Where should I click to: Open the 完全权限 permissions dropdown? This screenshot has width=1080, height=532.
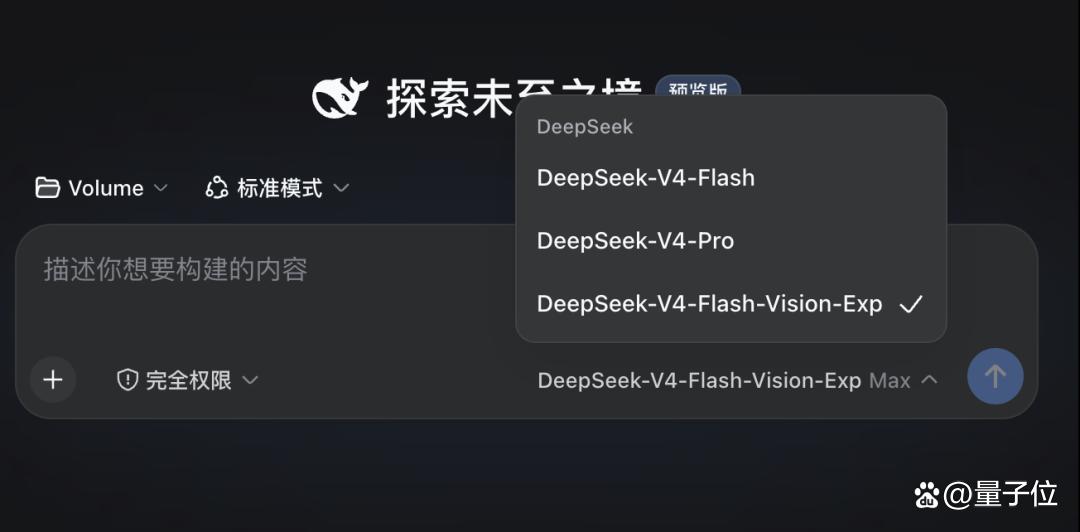point(187,380)
